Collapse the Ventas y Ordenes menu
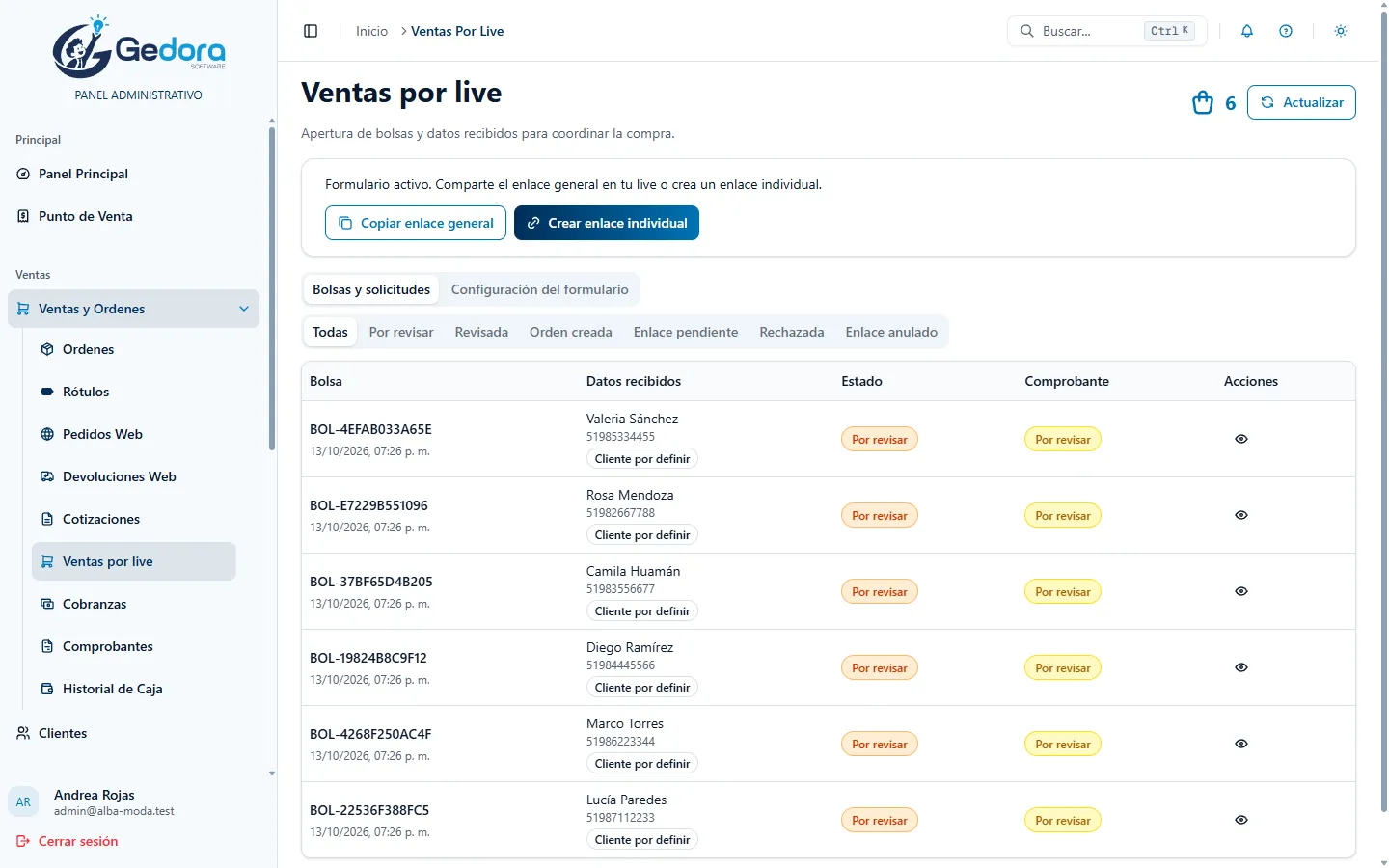 [133, 309]
